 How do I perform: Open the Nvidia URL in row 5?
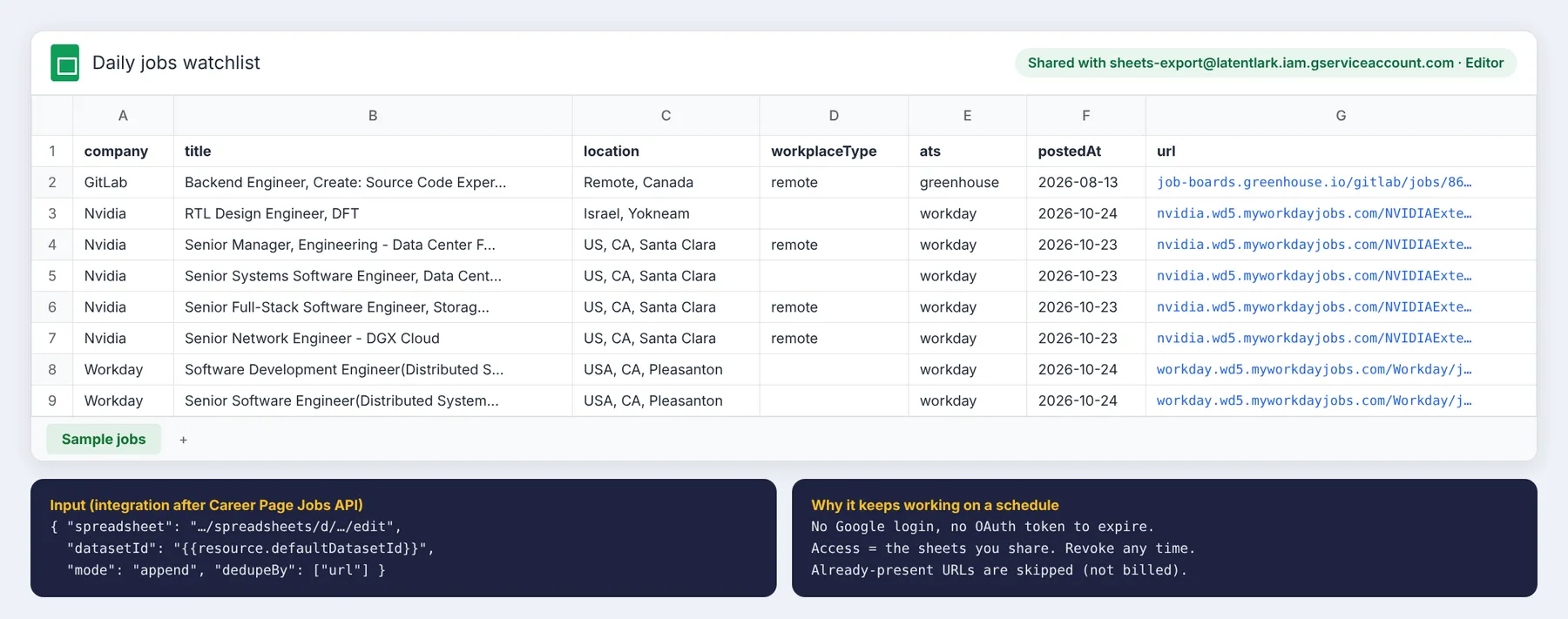[1314, 276]
